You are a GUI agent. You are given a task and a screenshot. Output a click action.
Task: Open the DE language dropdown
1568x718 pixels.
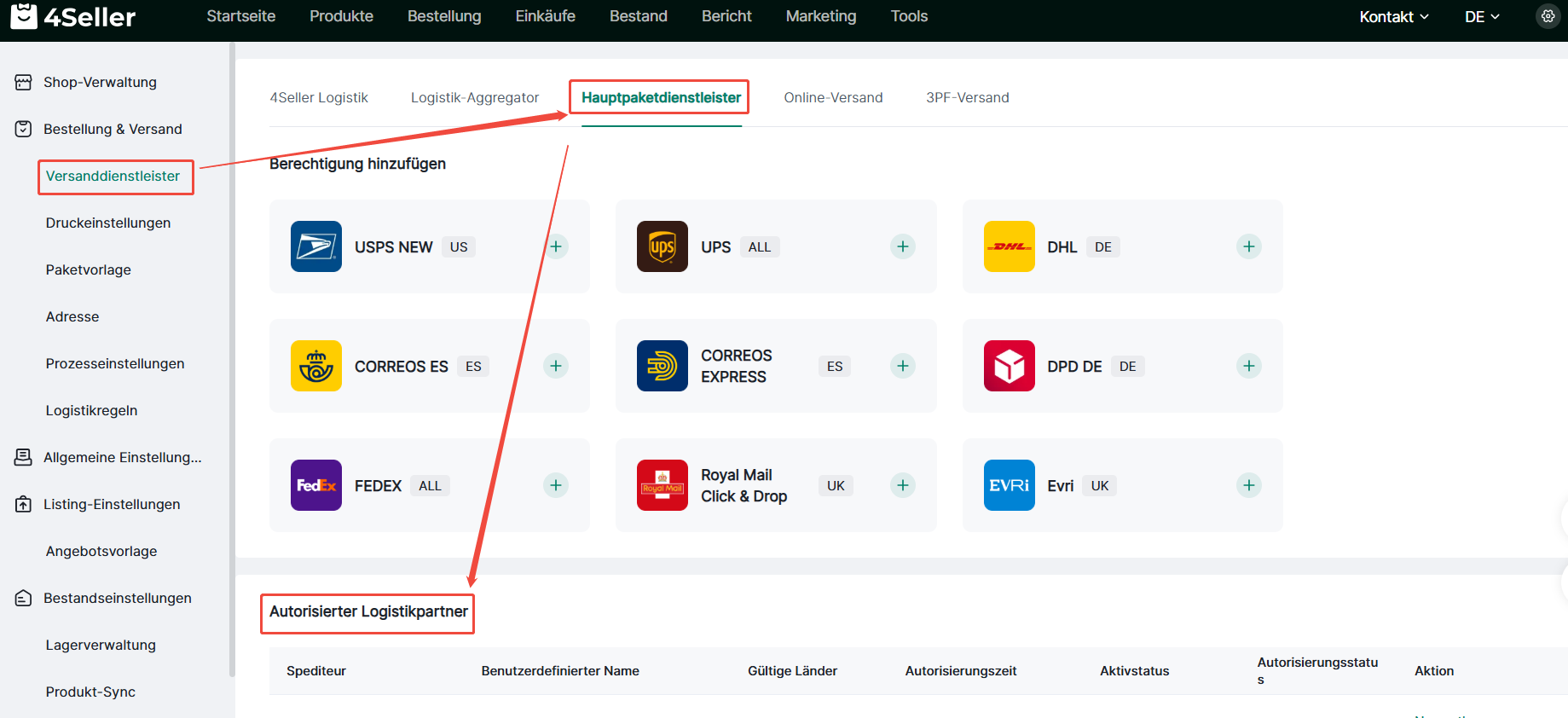click(x=1482, y=16)
